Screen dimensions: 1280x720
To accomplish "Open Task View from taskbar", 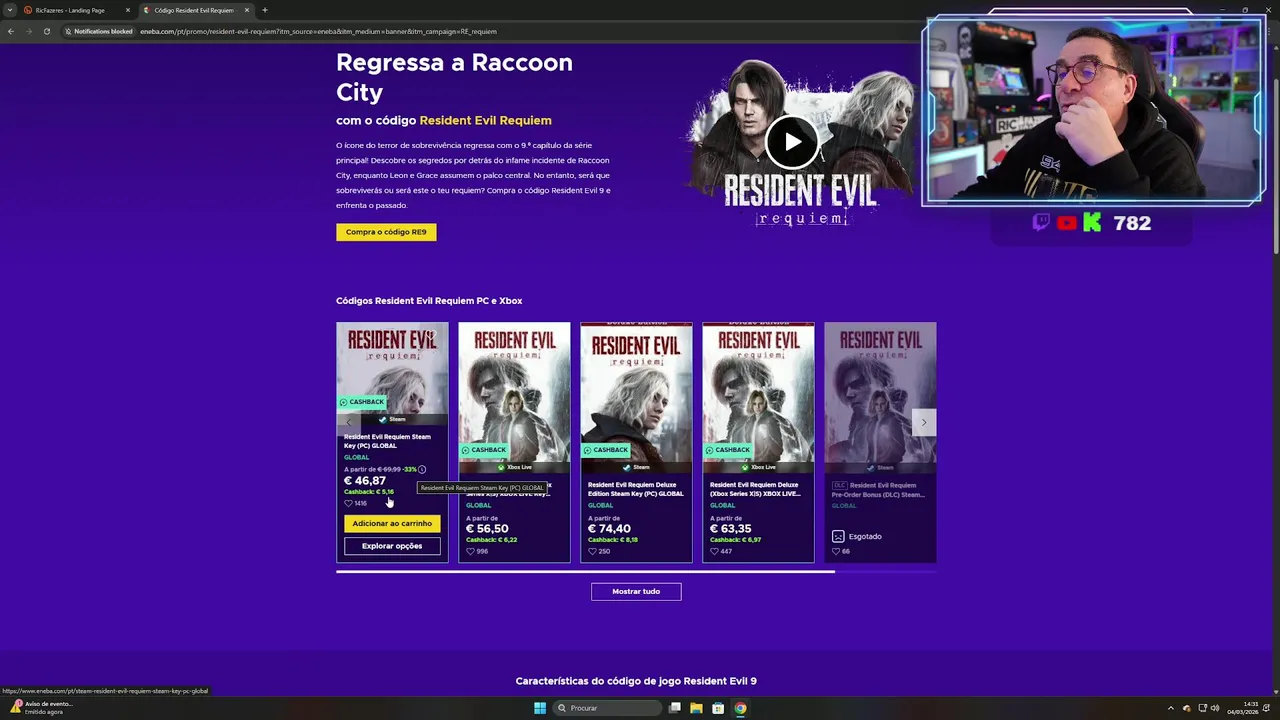I will tap(675, 708).
